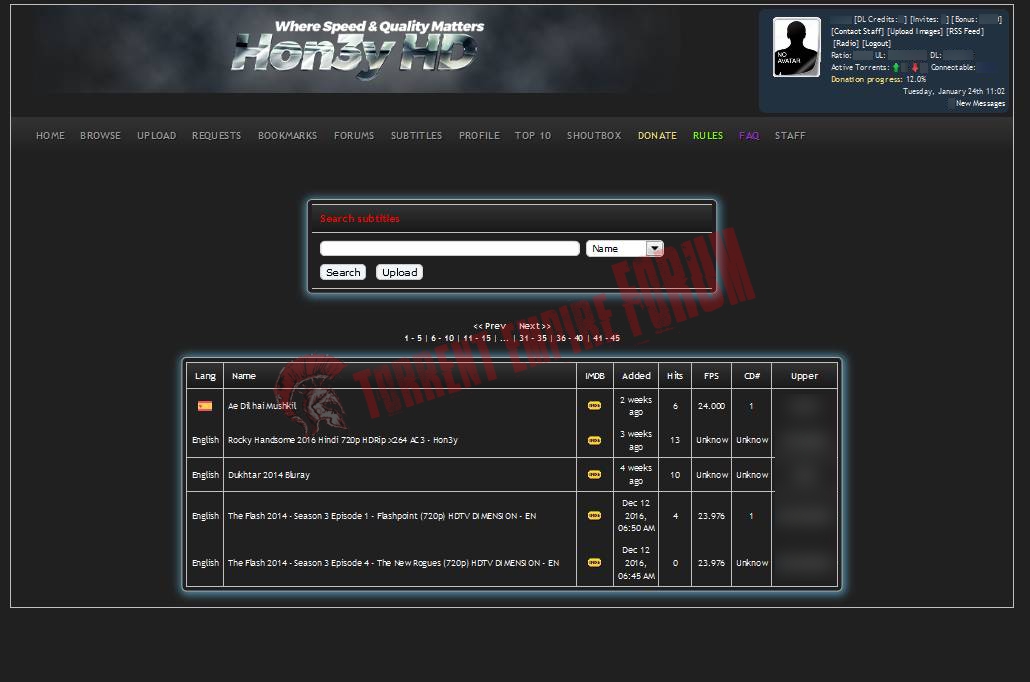1030x682 pixels.
Task: Click New Messages link
Action: [x=980, y=104]
